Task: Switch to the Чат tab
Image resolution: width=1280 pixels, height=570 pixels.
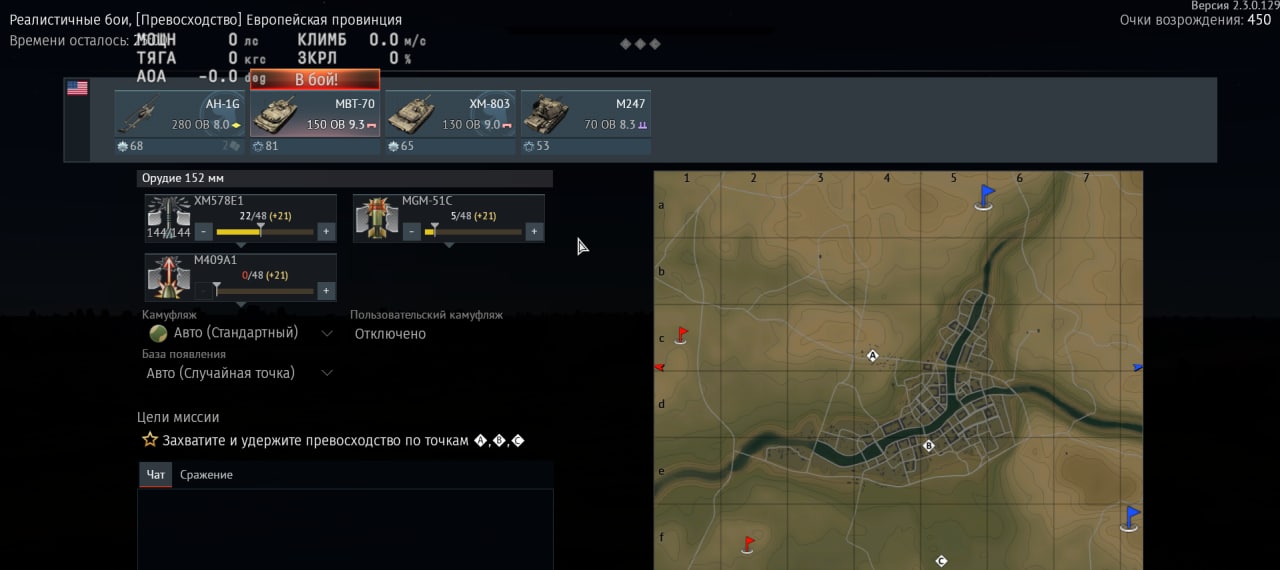Action: coord(156,475)
